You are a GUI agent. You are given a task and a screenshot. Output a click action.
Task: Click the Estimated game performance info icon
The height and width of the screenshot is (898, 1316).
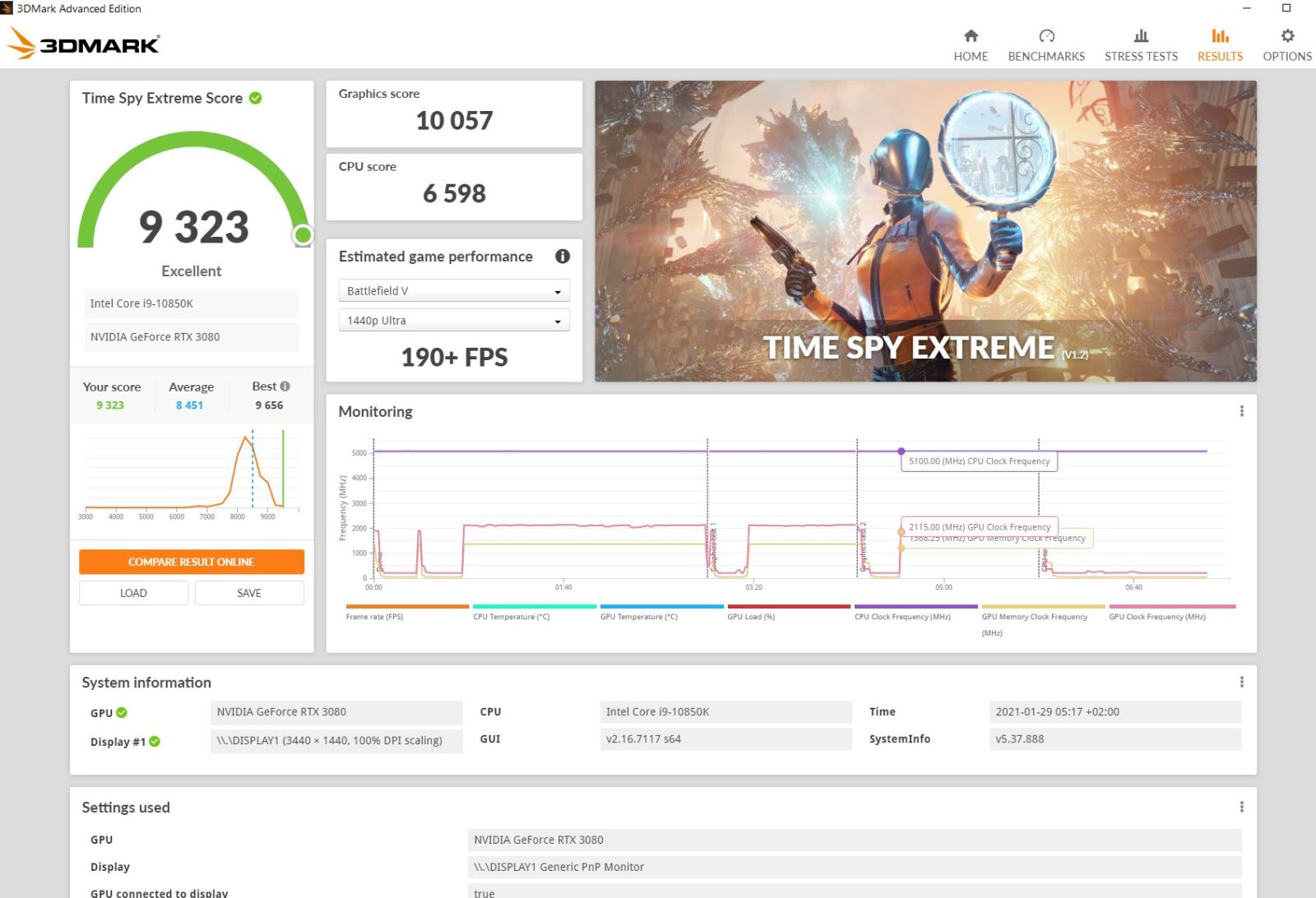click(563, 256)
